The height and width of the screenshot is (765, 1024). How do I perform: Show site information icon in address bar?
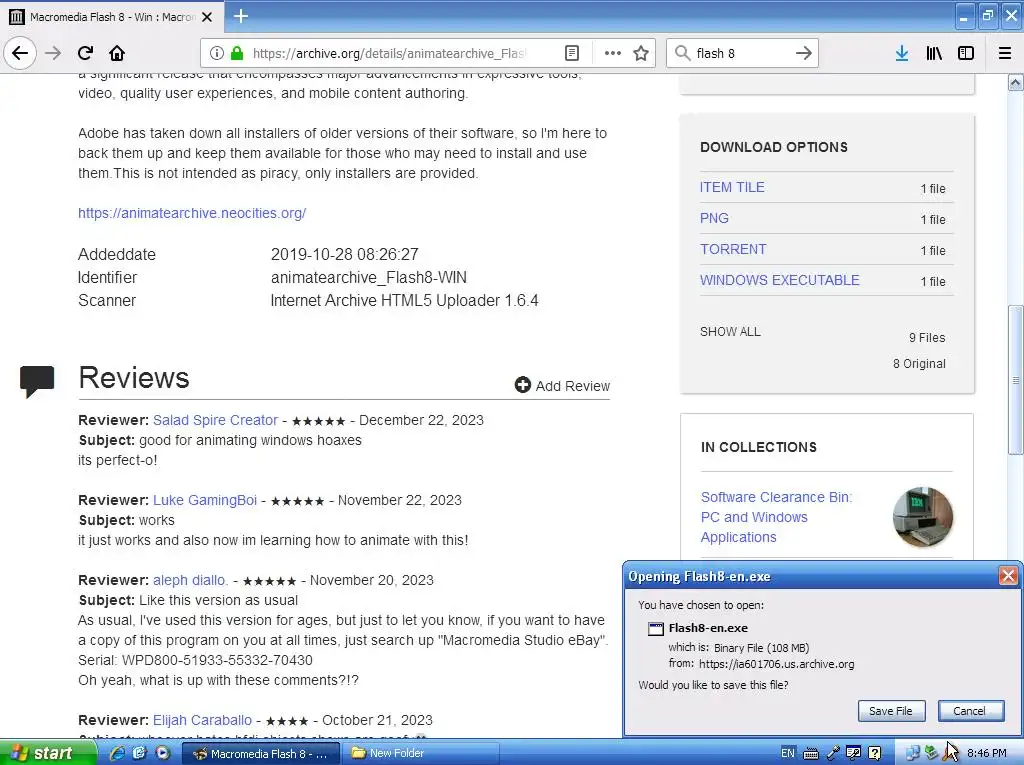coord(217,53)
